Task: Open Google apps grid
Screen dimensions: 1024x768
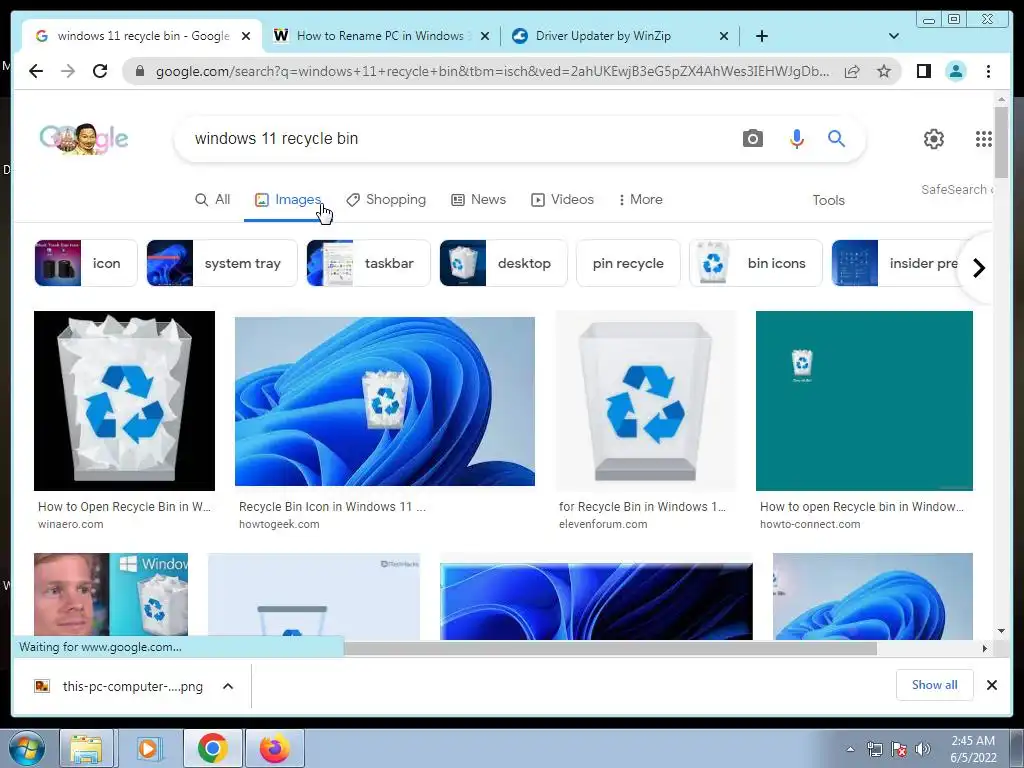Action: (x=984, y=138)
